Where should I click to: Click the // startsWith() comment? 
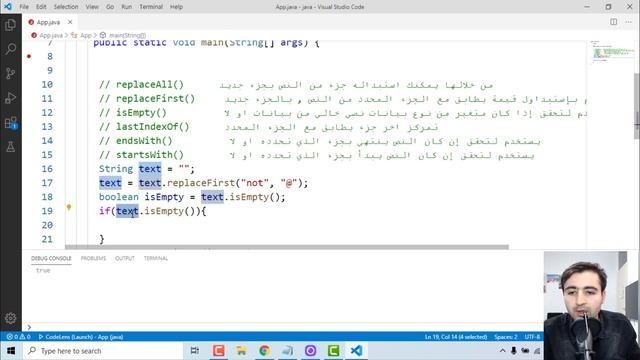pos(141,155)
